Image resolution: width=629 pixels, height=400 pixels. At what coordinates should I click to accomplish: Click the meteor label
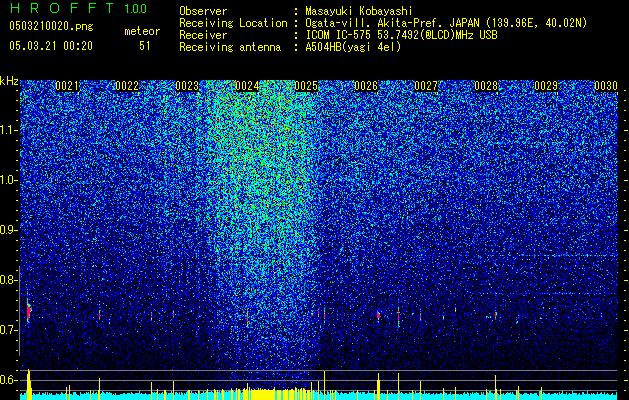coord(142,31)
